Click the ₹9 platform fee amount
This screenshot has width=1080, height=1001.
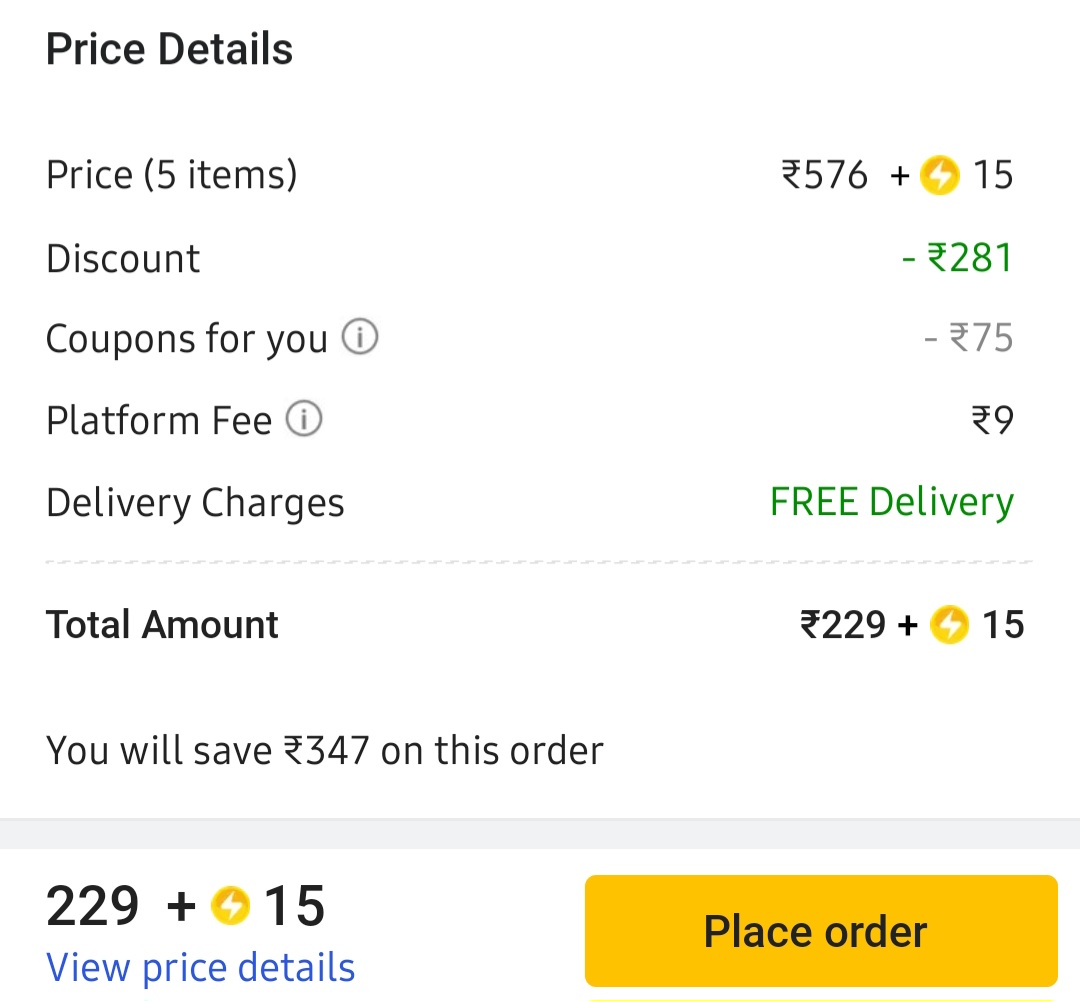[992, 421]
